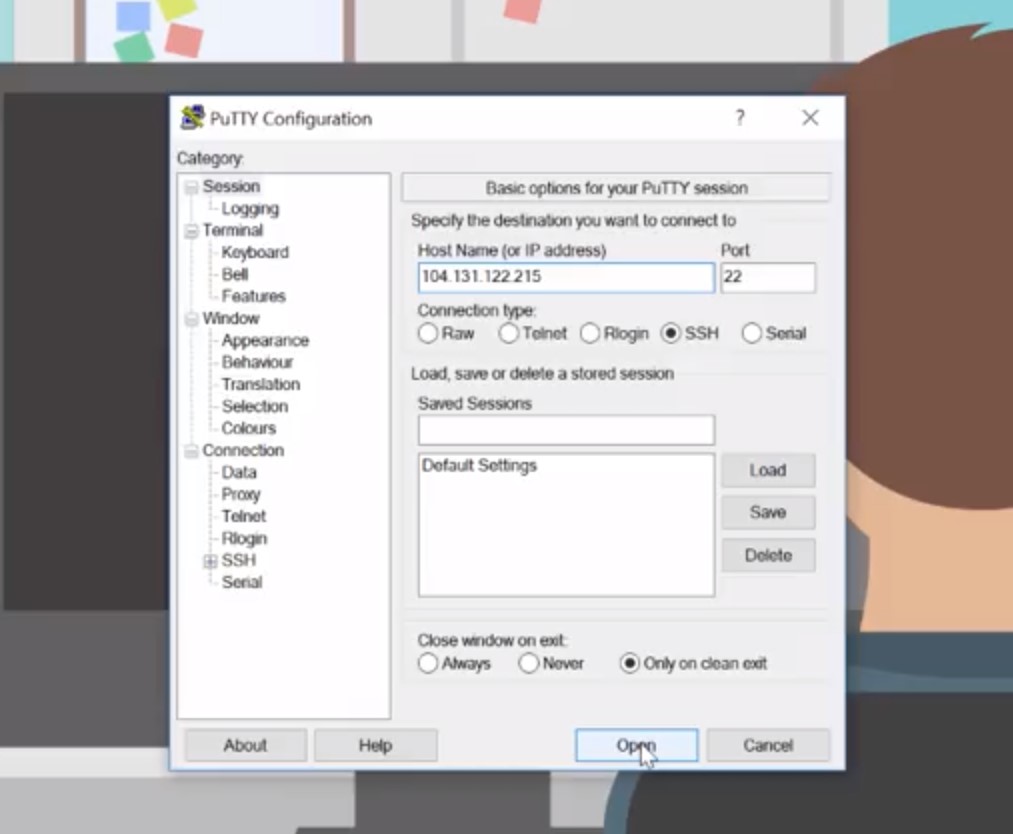
Task: Close the PuTTY Configuration dialog
Action: pyautogui.click(x=810, y=118)
